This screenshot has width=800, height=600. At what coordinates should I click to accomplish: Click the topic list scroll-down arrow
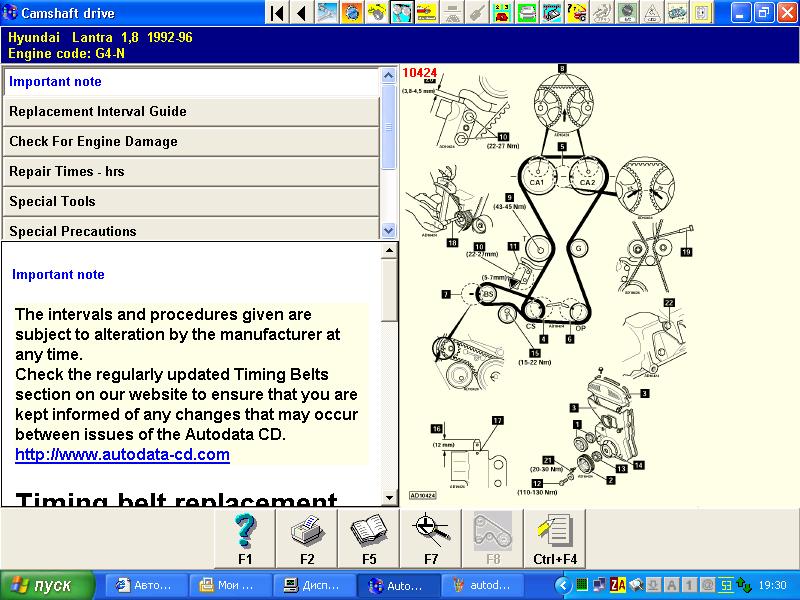388,231
